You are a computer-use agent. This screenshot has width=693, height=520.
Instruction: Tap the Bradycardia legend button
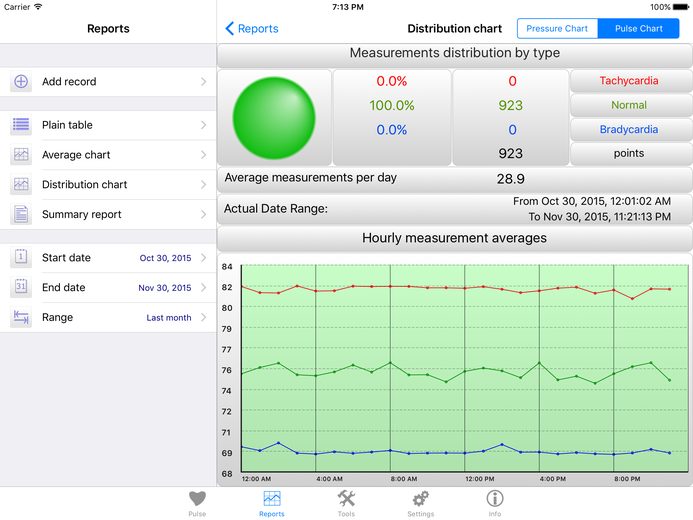(629, 129)
